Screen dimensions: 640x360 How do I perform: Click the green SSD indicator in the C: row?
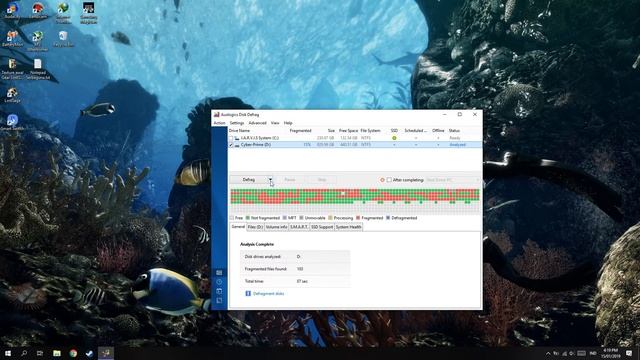point(394,138)
